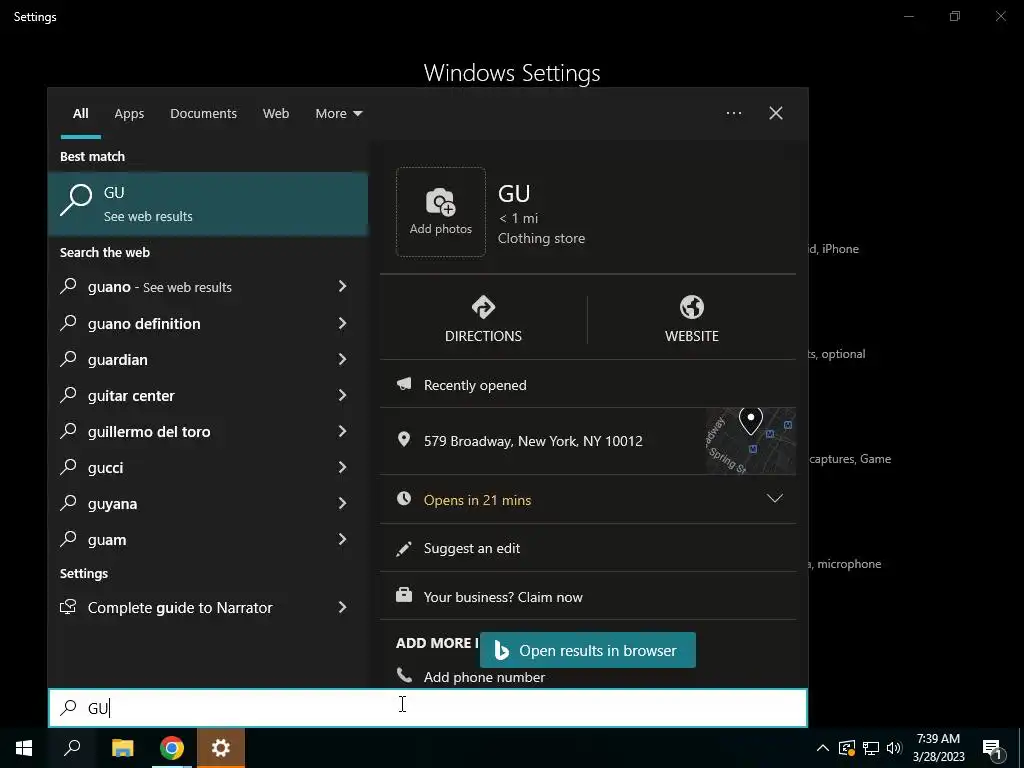Open the More dropdown filter
This screenshot has height=768, width=1024.
(x=338, y=114)
